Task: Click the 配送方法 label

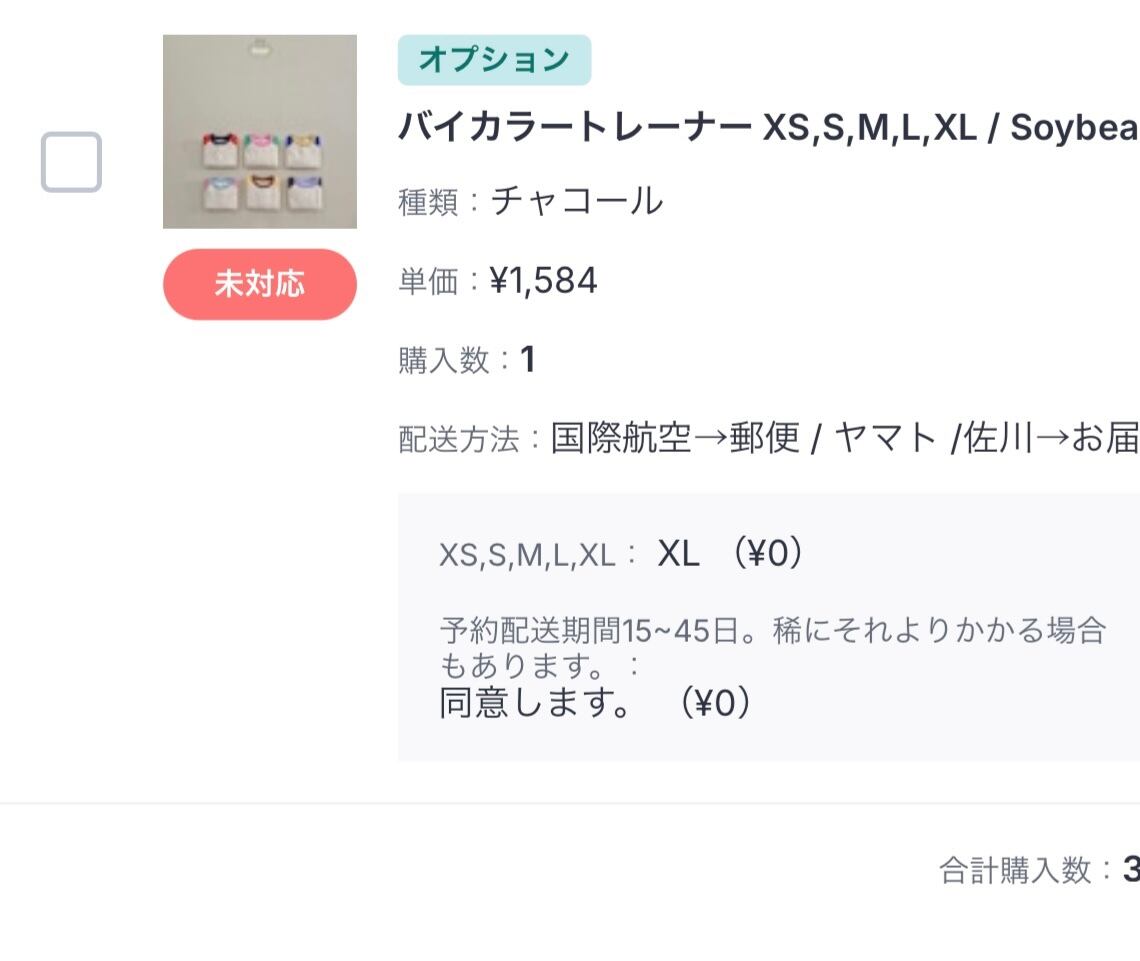Action: point(460,439)
